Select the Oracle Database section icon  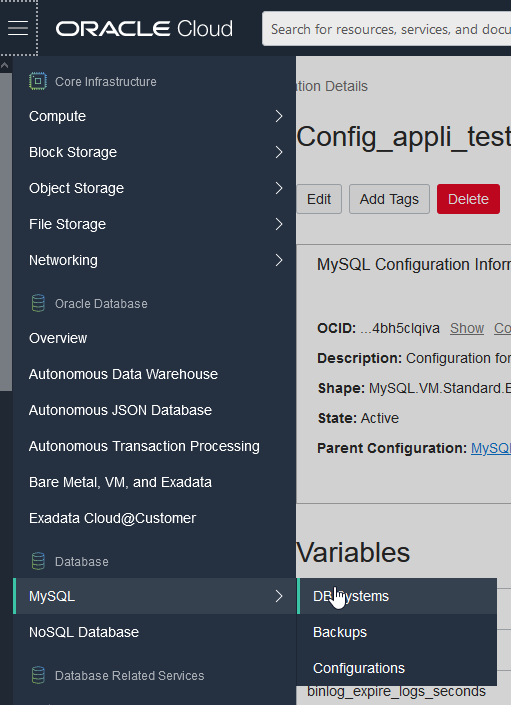[x=38, y=303]
